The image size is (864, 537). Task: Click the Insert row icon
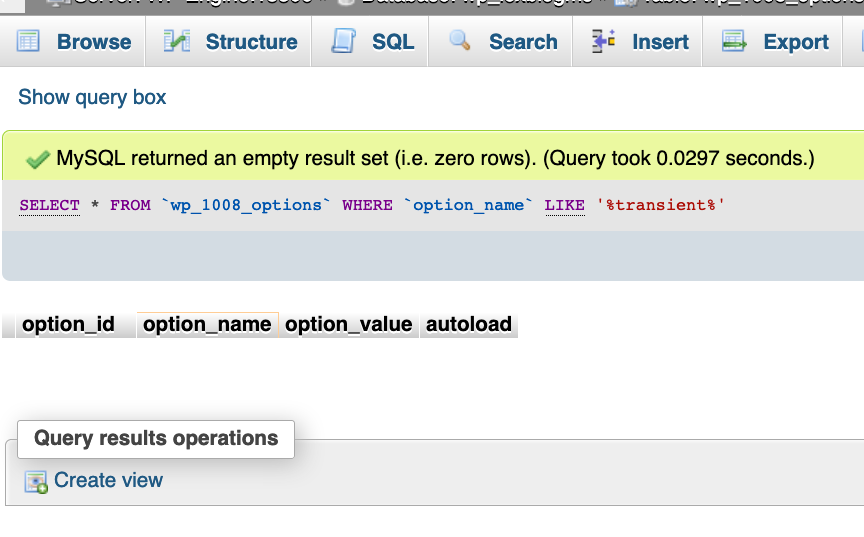(603, 41)
